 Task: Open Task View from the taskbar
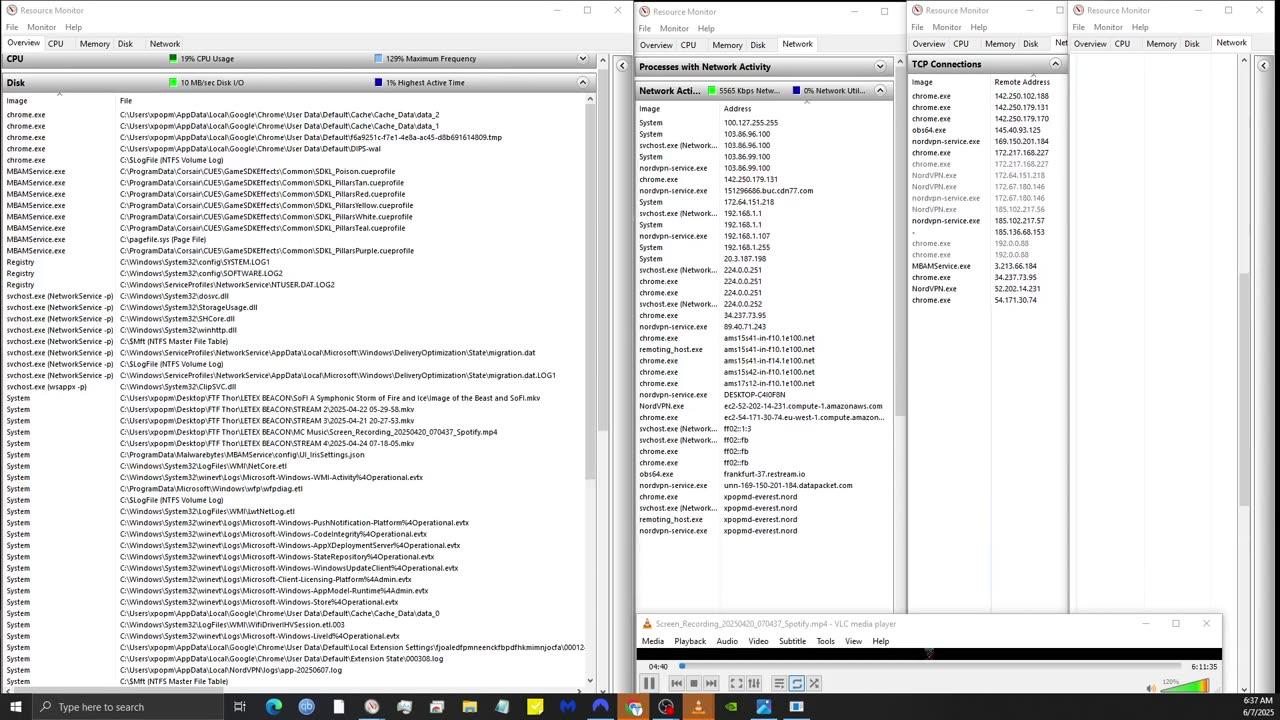tap(240, 707)
